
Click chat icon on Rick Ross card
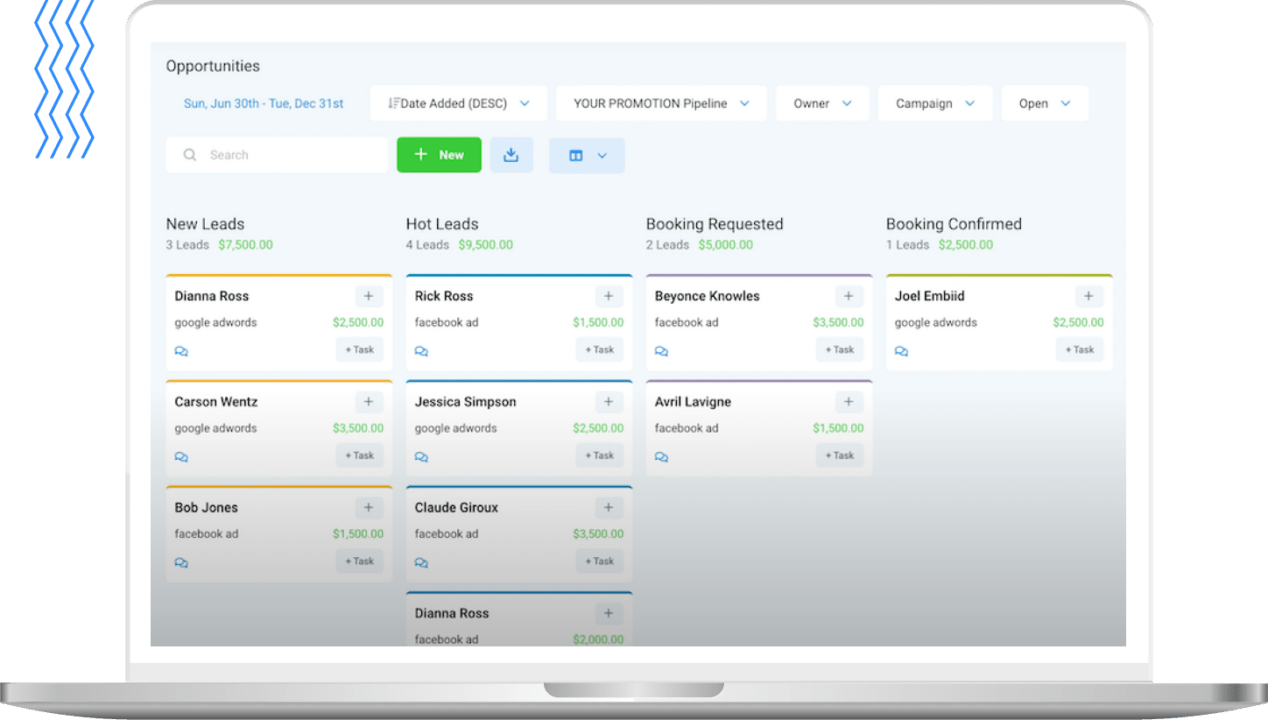point(421,351)
